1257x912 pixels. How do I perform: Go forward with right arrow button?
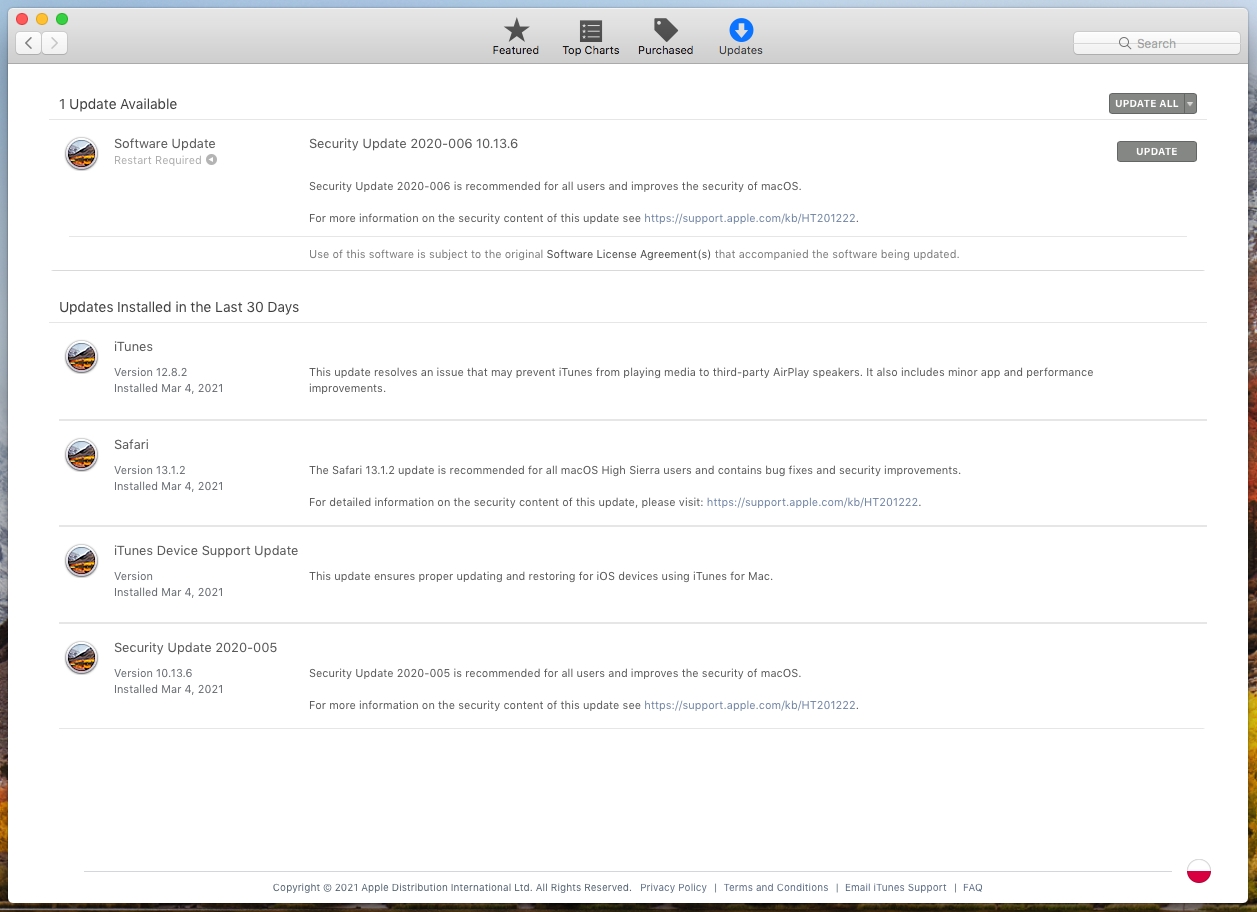pyautogui.click(x=55, y=43)
